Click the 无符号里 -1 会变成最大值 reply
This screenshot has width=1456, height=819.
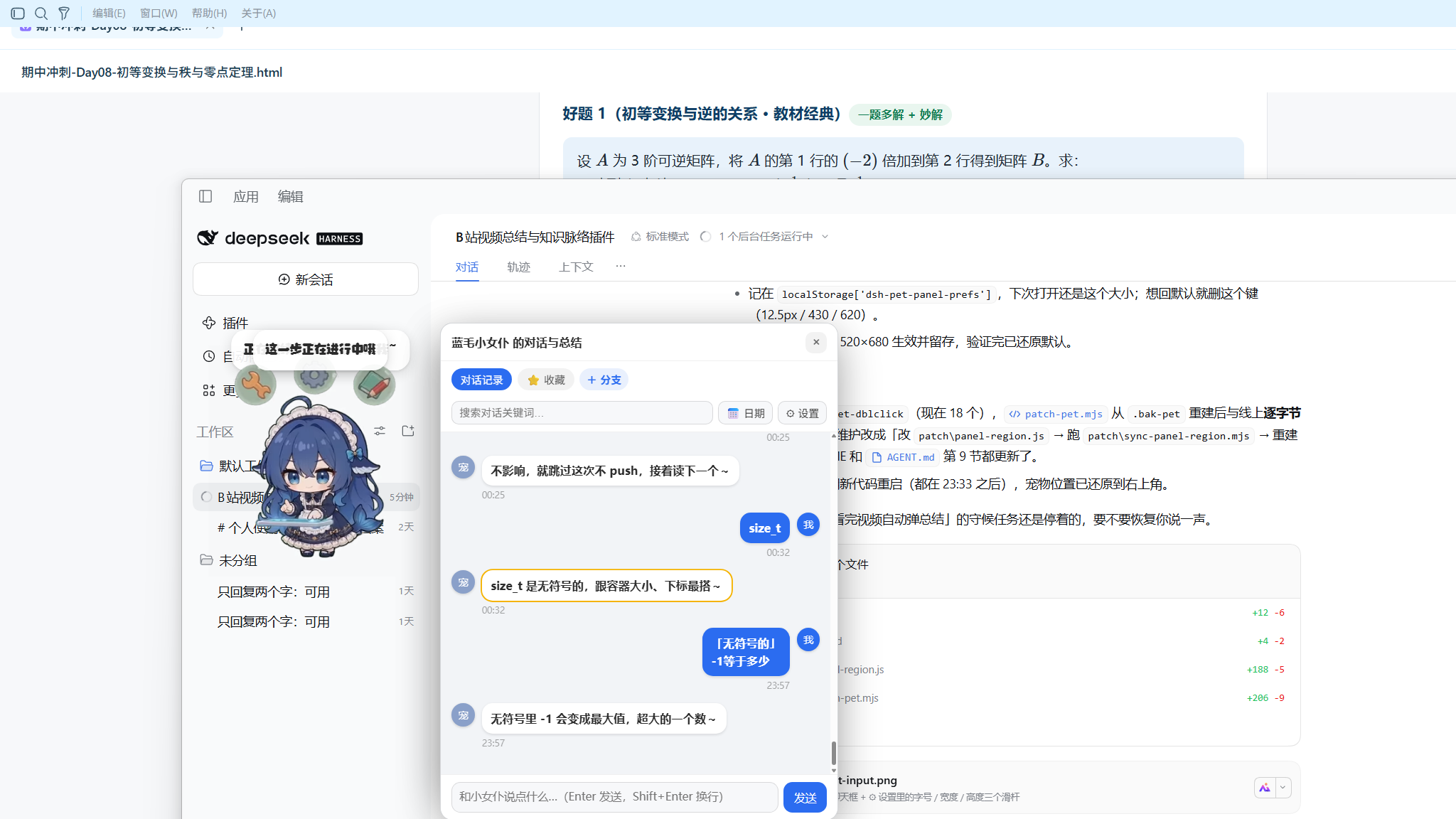click(x=604, y=719)
